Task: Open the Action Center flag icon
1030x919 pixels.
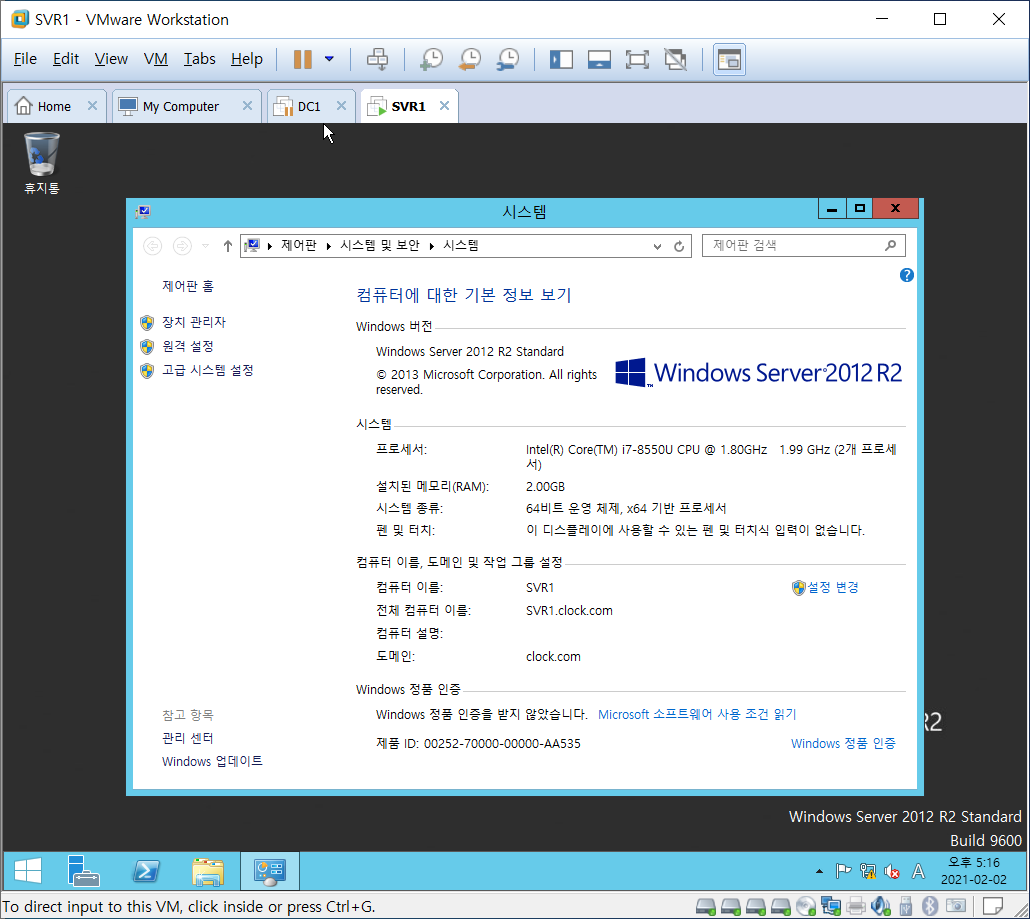Action: 843,872
